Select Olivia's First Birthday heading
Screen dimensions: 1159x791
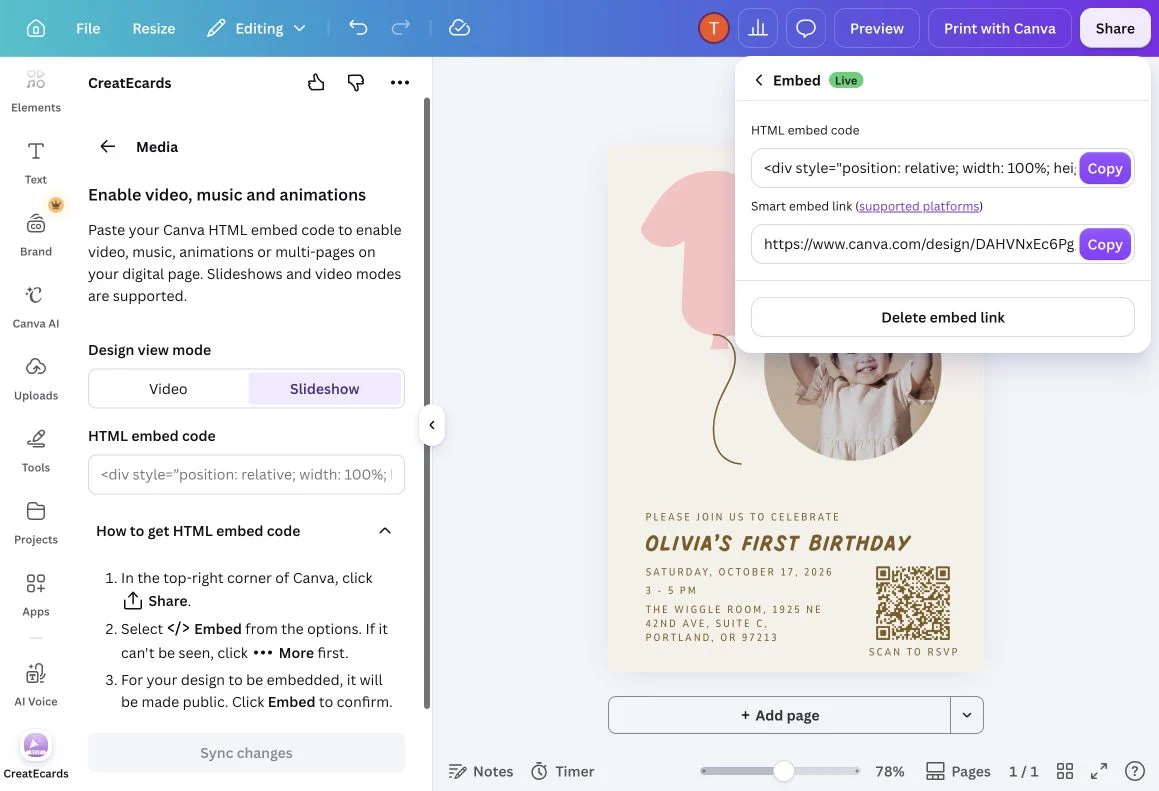pyautogui.click(x=778, y=543)
